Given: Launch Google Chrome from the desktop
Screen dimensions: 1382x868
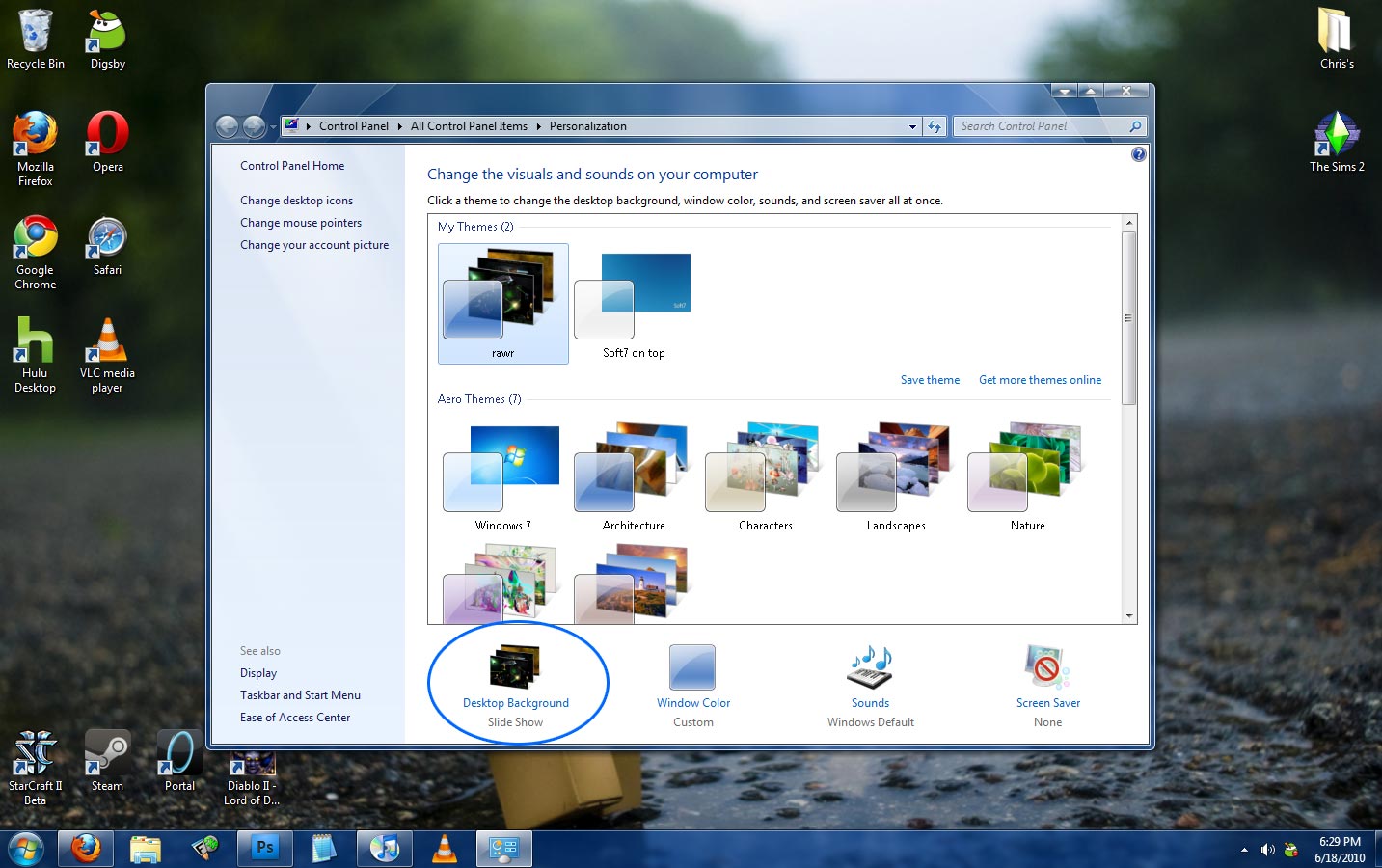Looking at the screenshot, I should click(x=36, y=253).
